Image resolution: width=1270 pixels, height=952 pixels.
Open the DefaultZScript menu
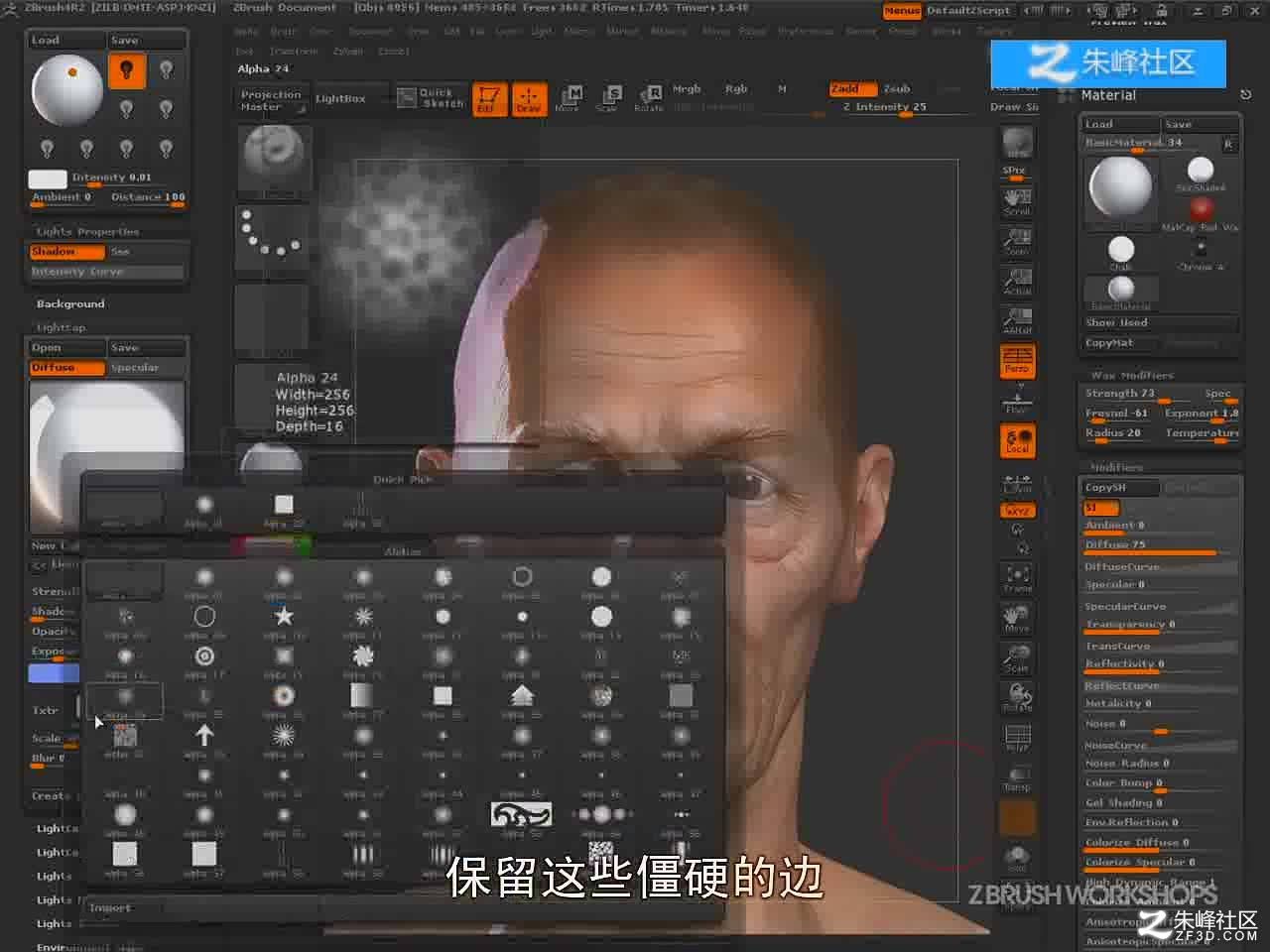968,11
